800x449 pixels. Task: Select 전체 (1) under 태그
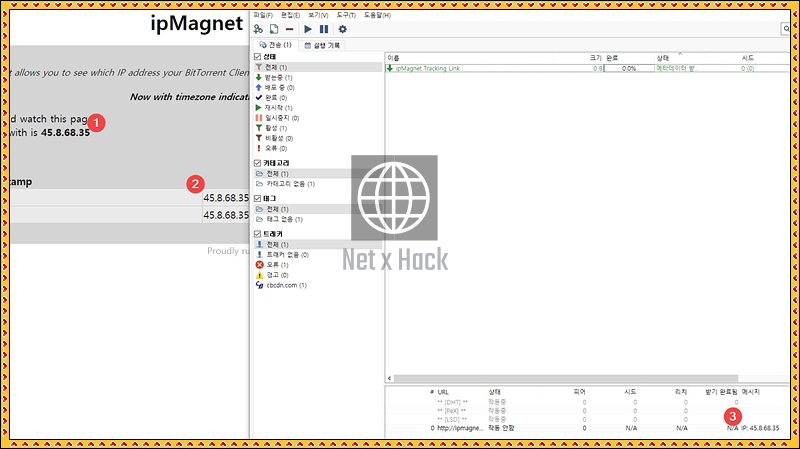click(317, 209)
